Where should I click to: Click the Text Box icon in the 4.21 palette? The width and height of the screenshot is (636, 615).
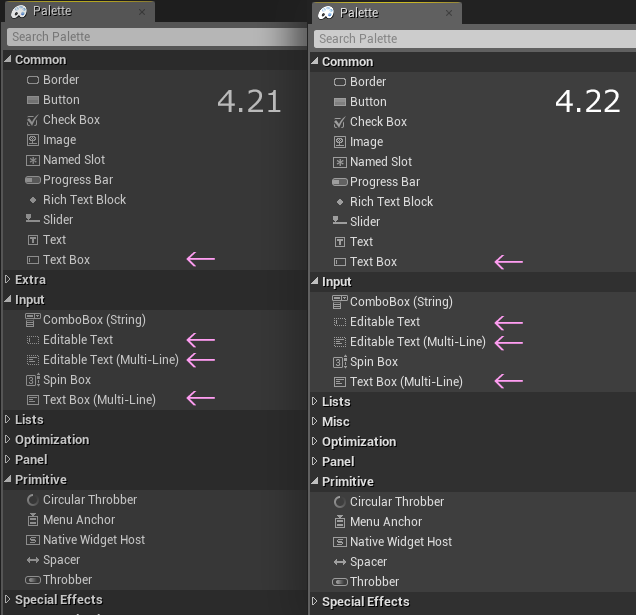coord(33,260)
